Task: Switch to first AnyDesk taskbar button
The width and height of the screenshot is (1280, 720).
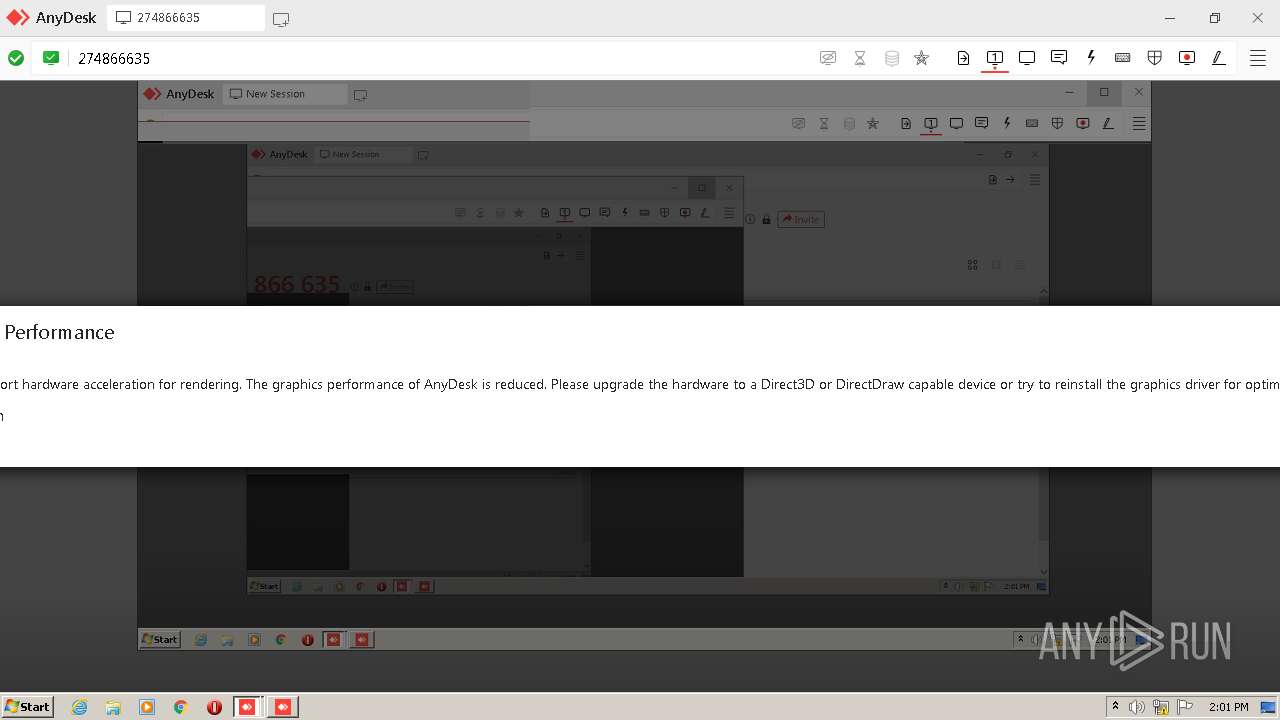Action: [x=248, y=707]
